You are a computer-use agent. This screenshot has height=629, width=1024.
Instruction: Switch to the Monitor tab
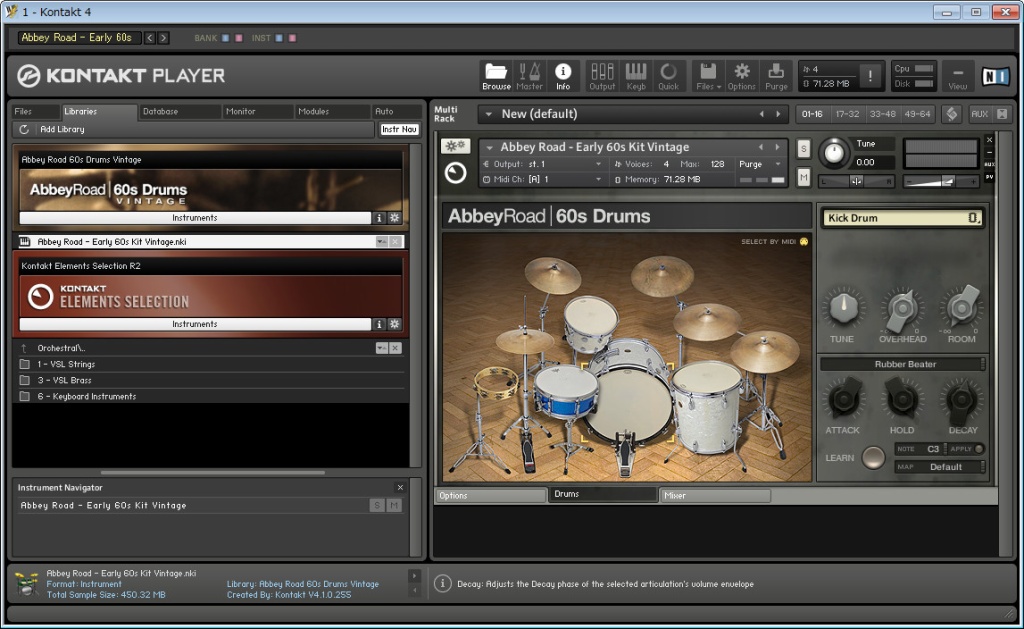tap(257, 112)
